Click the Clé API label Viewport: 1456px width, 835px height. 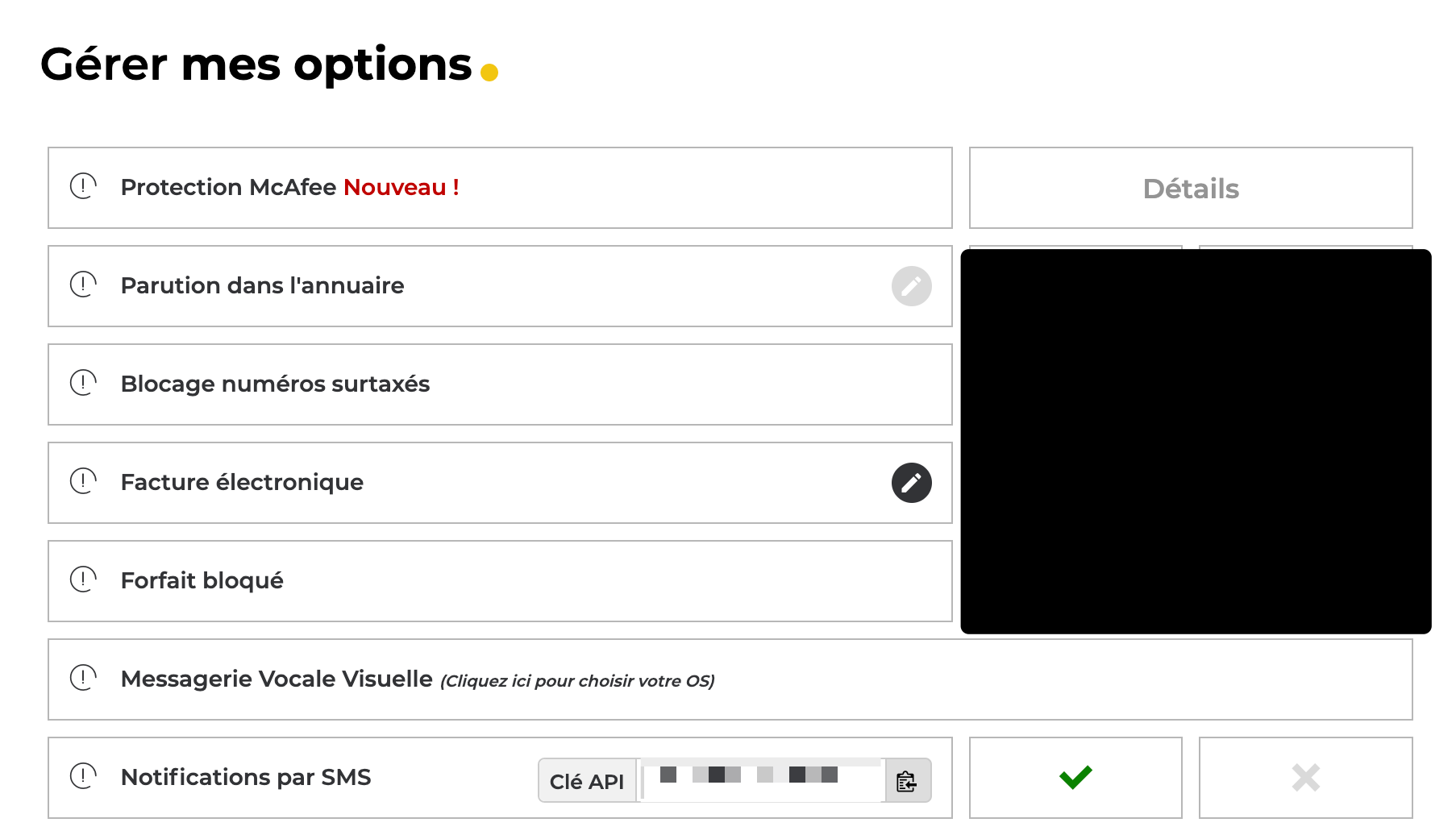point(587,781)
